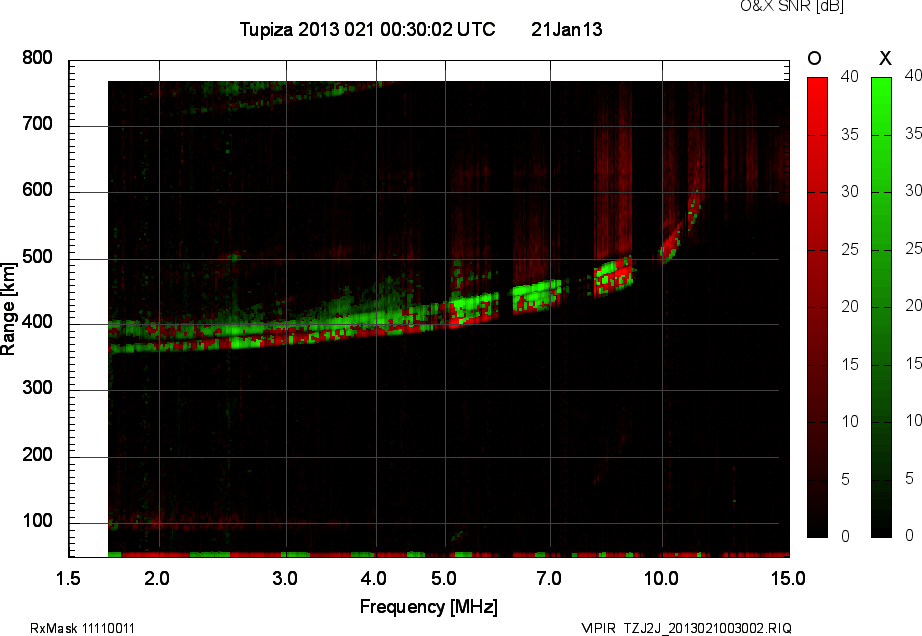Click the O colorbar 20 dB label
Screen dimensions: 922x636
click(x=850, y=306)
